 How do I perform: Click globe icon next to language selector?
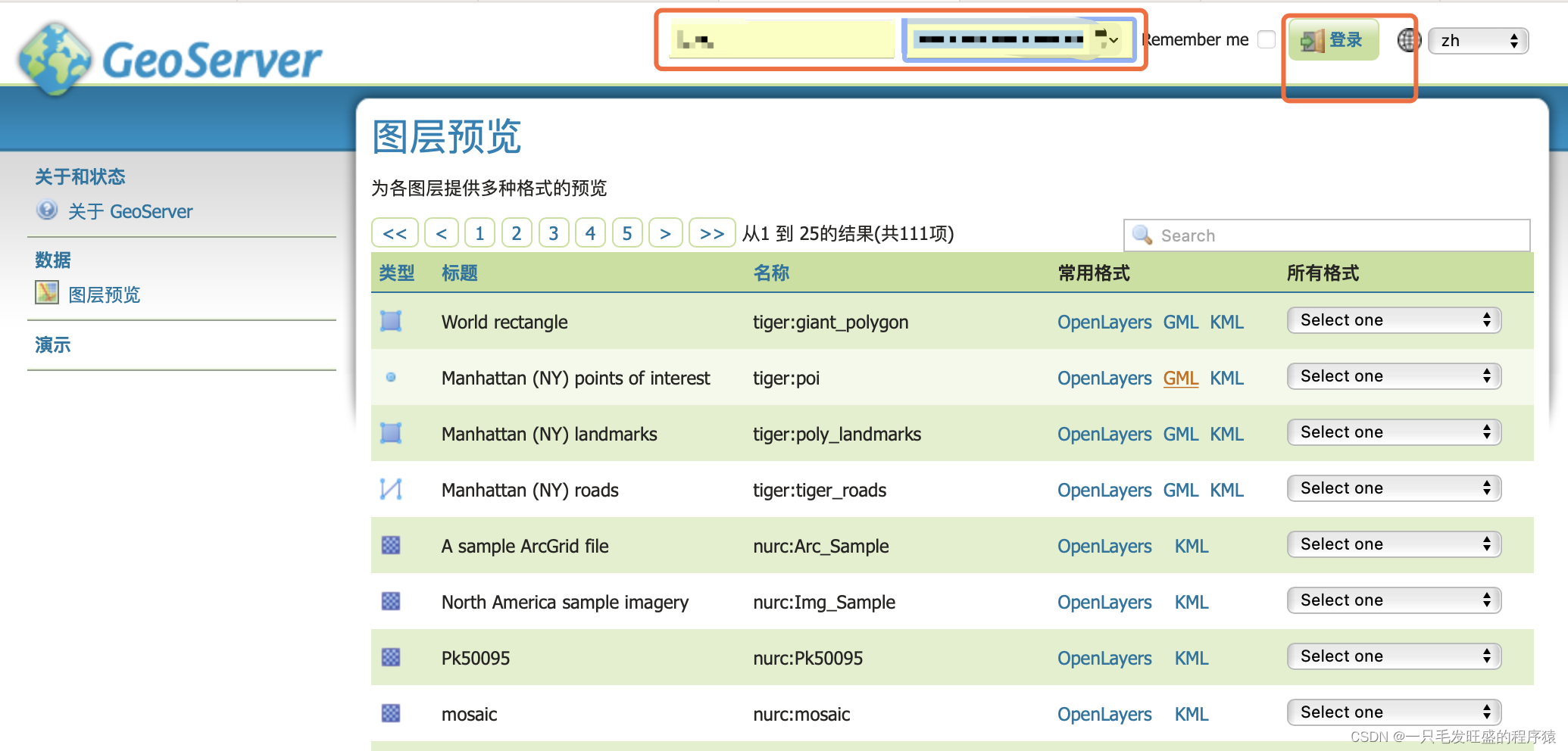(x=1407, y=40)
